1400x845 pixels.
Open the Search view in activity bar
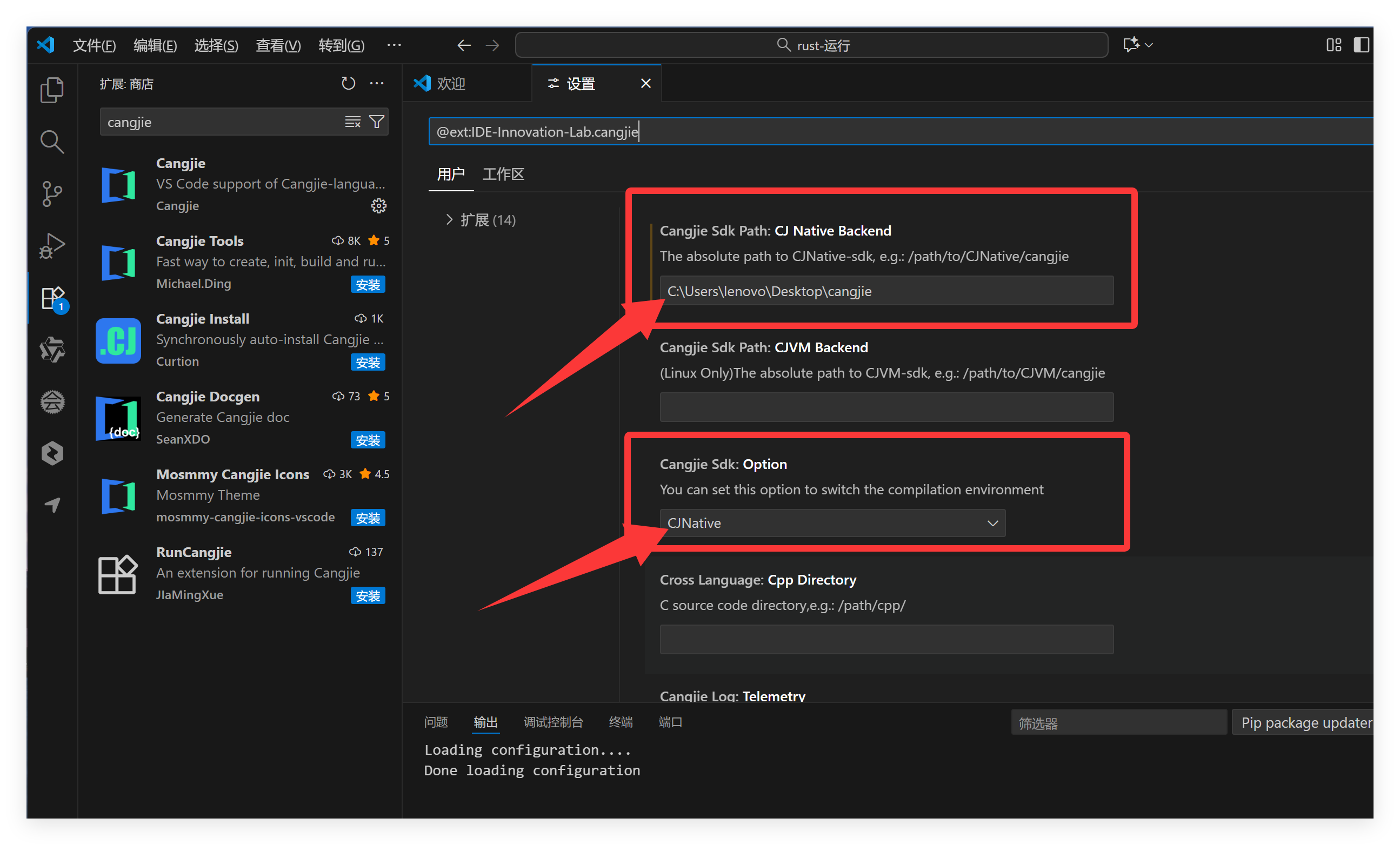[52, 142]
